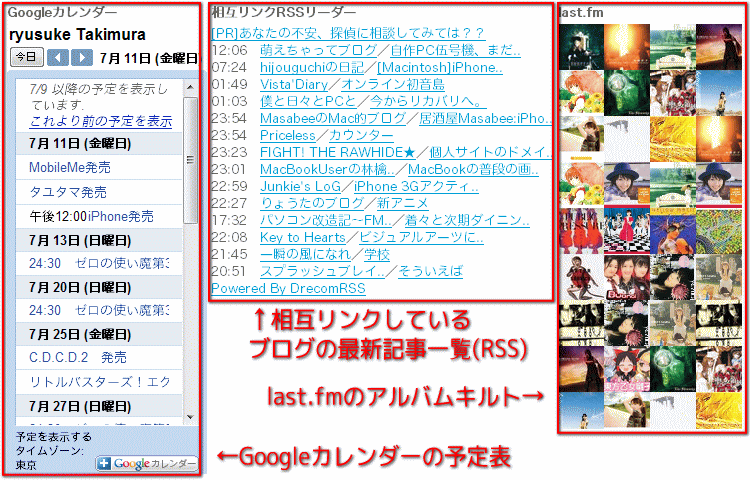750x480 pixels.
Task: Open オンライン初音島 article link
Action: click(x=393, y=85)
